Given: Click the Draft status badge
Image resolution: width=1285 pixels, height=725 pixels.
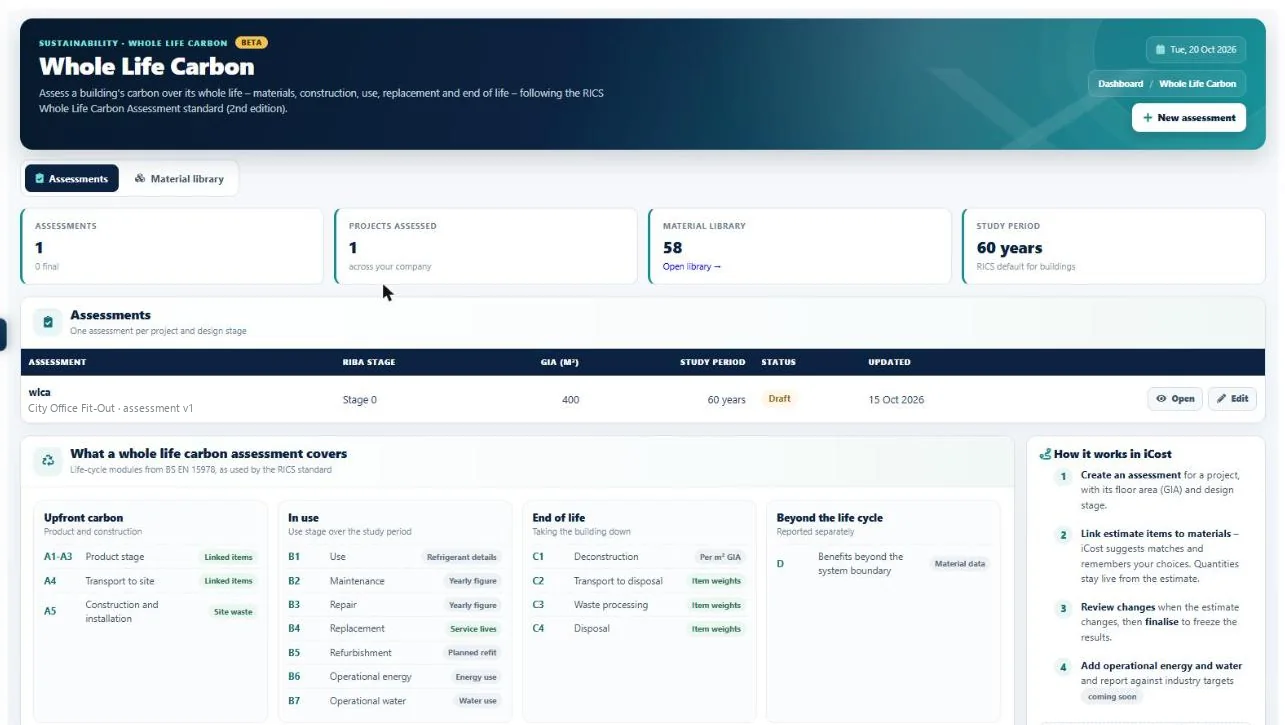Looking at the screenshot, I should pos(779,399).
